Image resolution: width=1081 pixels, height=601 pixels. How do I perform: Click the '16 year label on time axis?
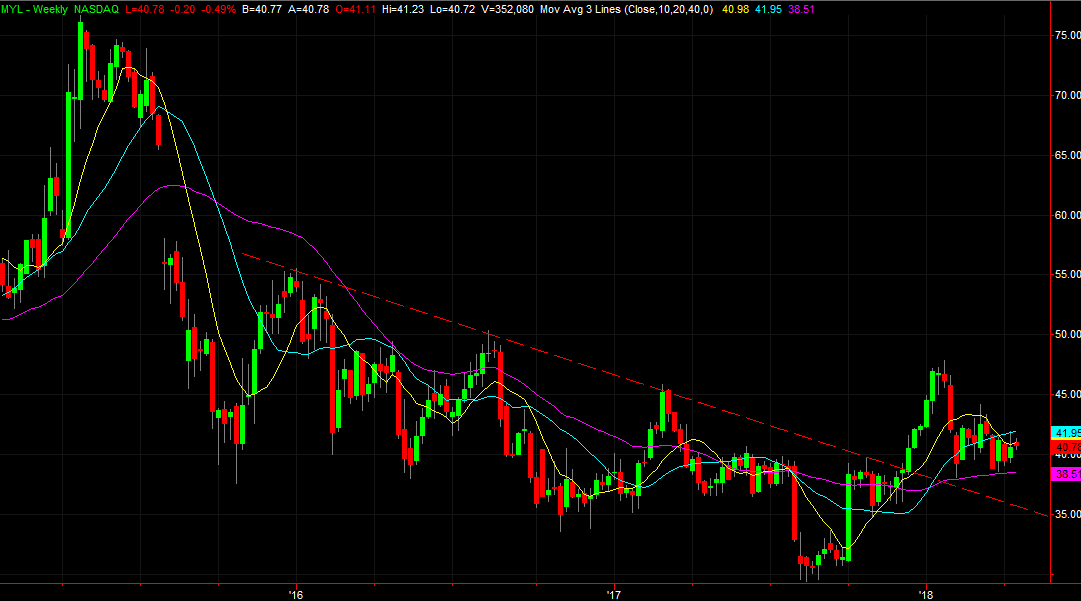point(296,594)
